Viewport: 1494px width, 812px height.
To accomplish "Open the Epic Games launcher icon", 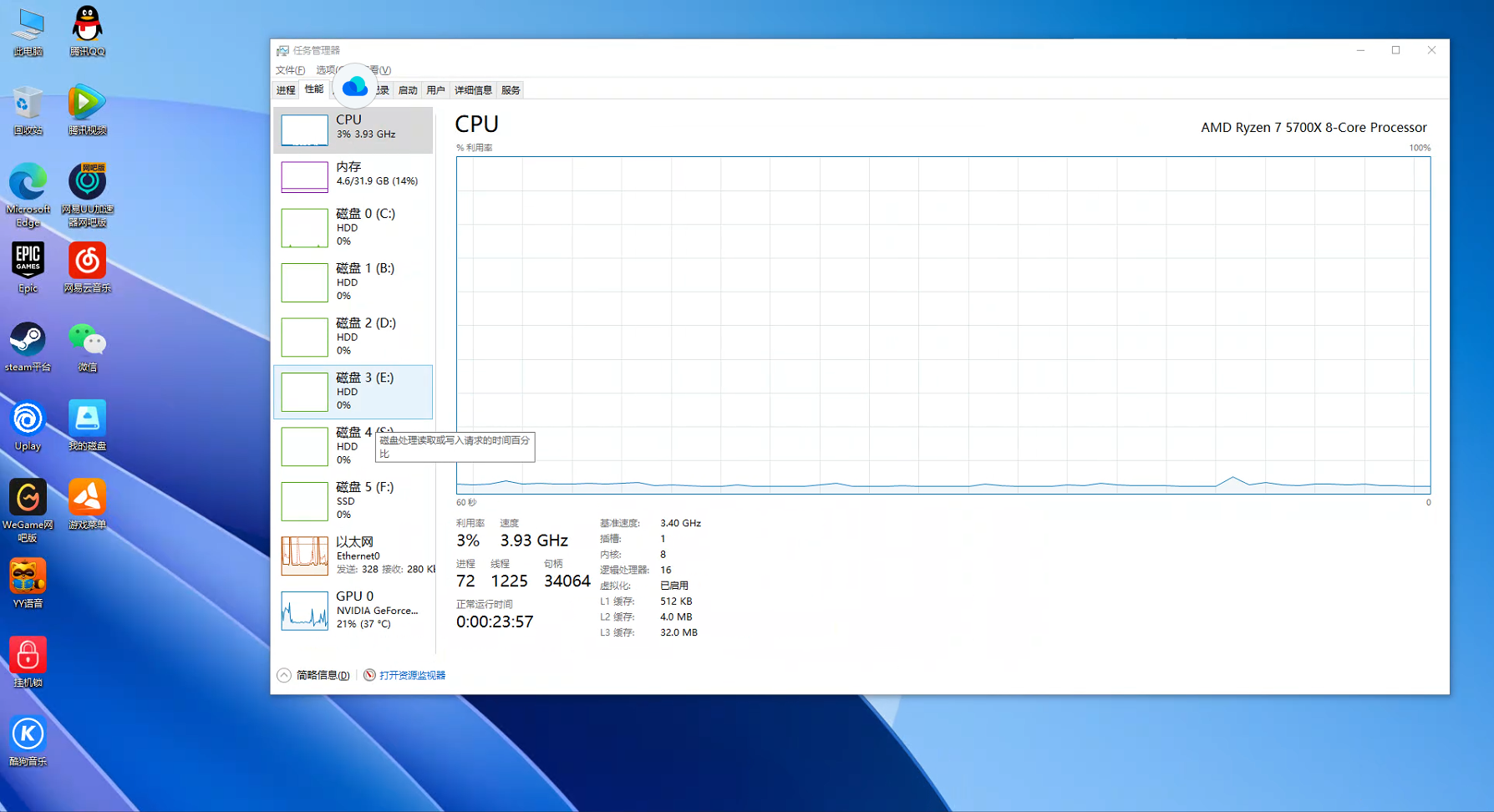I will tap(28, 267).
